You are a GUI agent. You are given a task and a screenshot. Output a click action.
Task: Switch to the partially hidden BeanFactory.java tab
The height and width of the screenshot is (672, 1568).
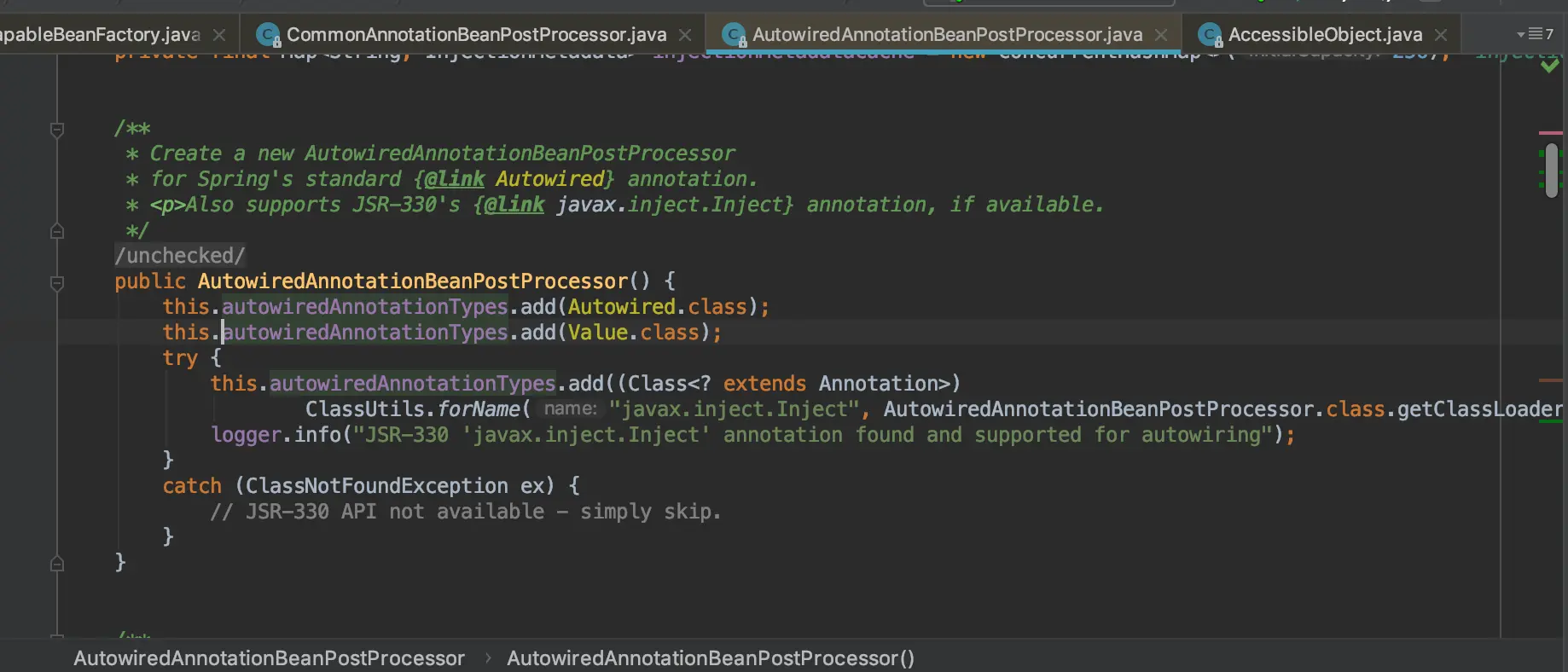[100, 35]
